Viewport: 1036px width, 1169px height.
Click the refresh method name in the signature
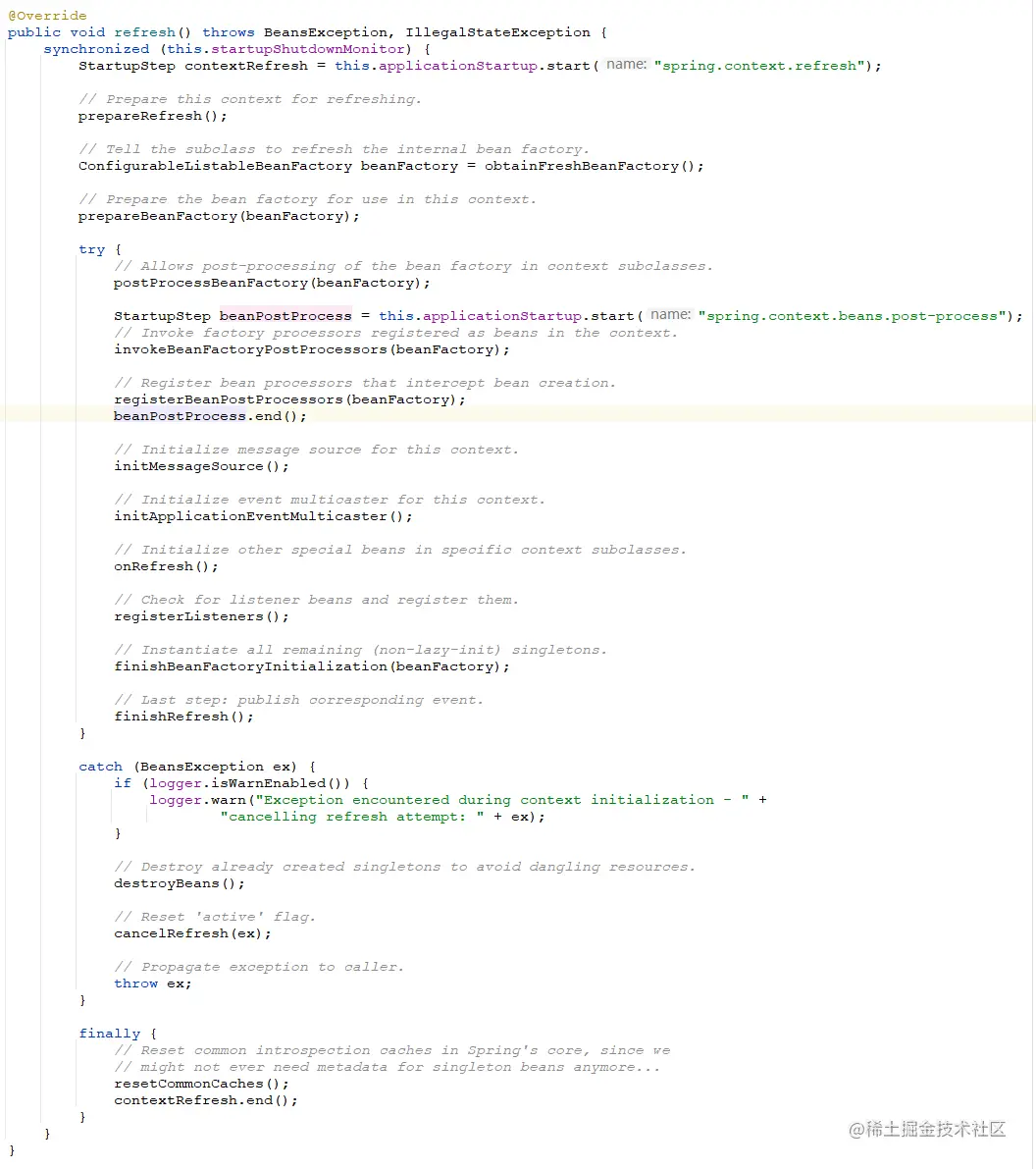pyautogui.click(x=144, y=32)
